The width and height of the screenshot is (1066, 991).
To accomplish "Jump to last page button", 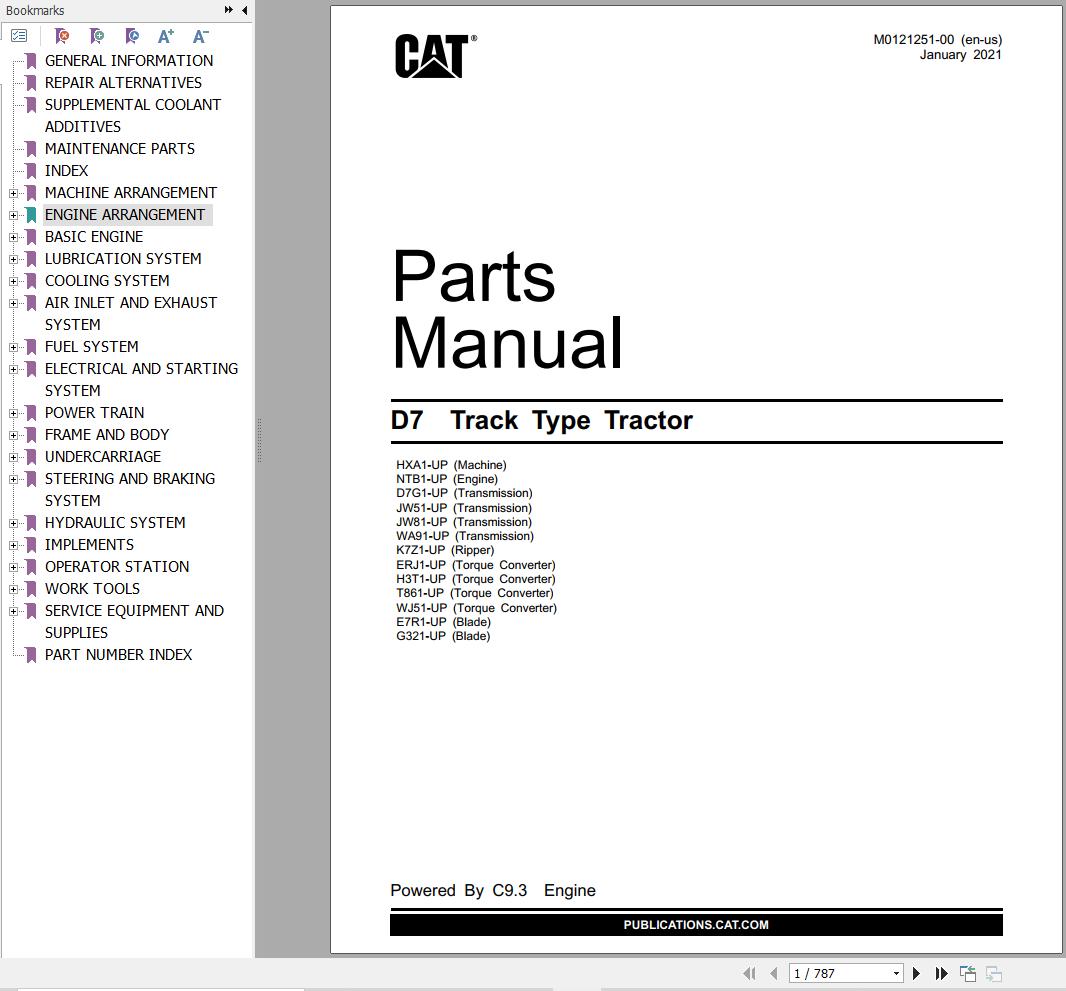I will coord(941,973).
